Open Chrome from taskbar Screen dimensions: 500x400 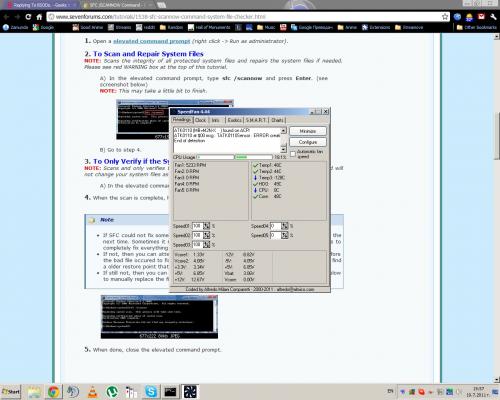(53, 392)
